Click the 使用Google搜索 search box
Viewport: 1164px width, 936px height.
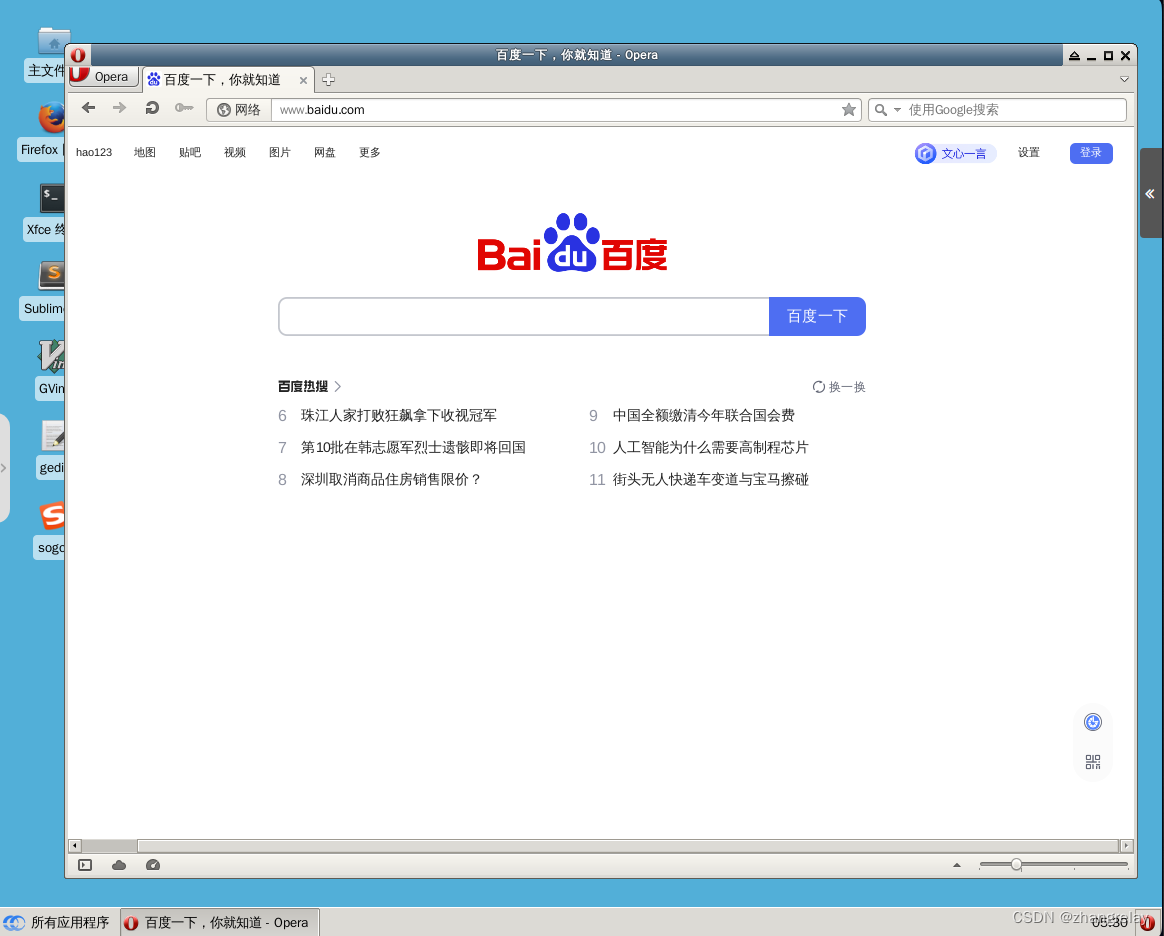(1014, 110)
